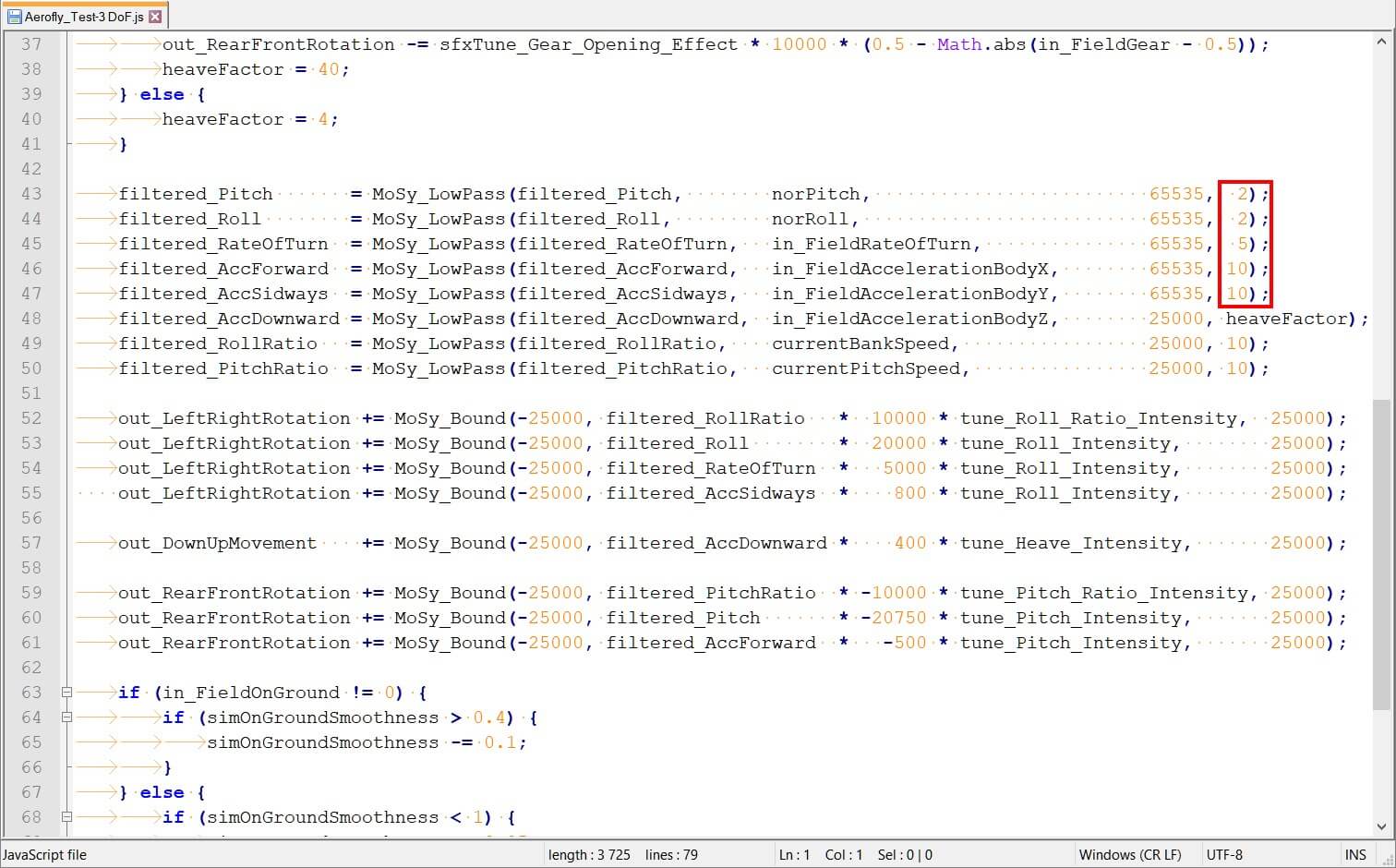Click 'tune_Roll_Ratio_Intensity' on line 52

pos(1099,418)
